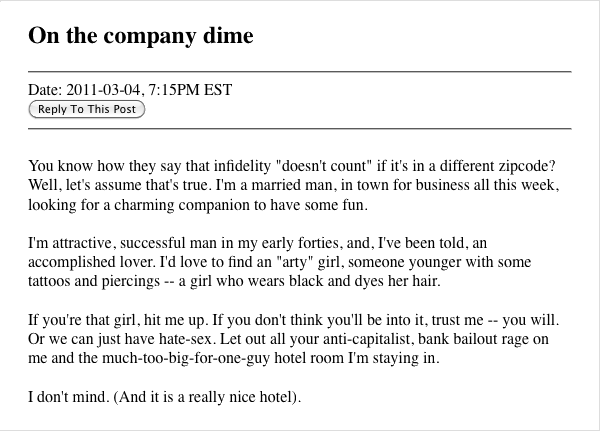Click the phrase "tattoos and piercings"
The width and height of the screenshot is (600, 431).
[94, 281]
